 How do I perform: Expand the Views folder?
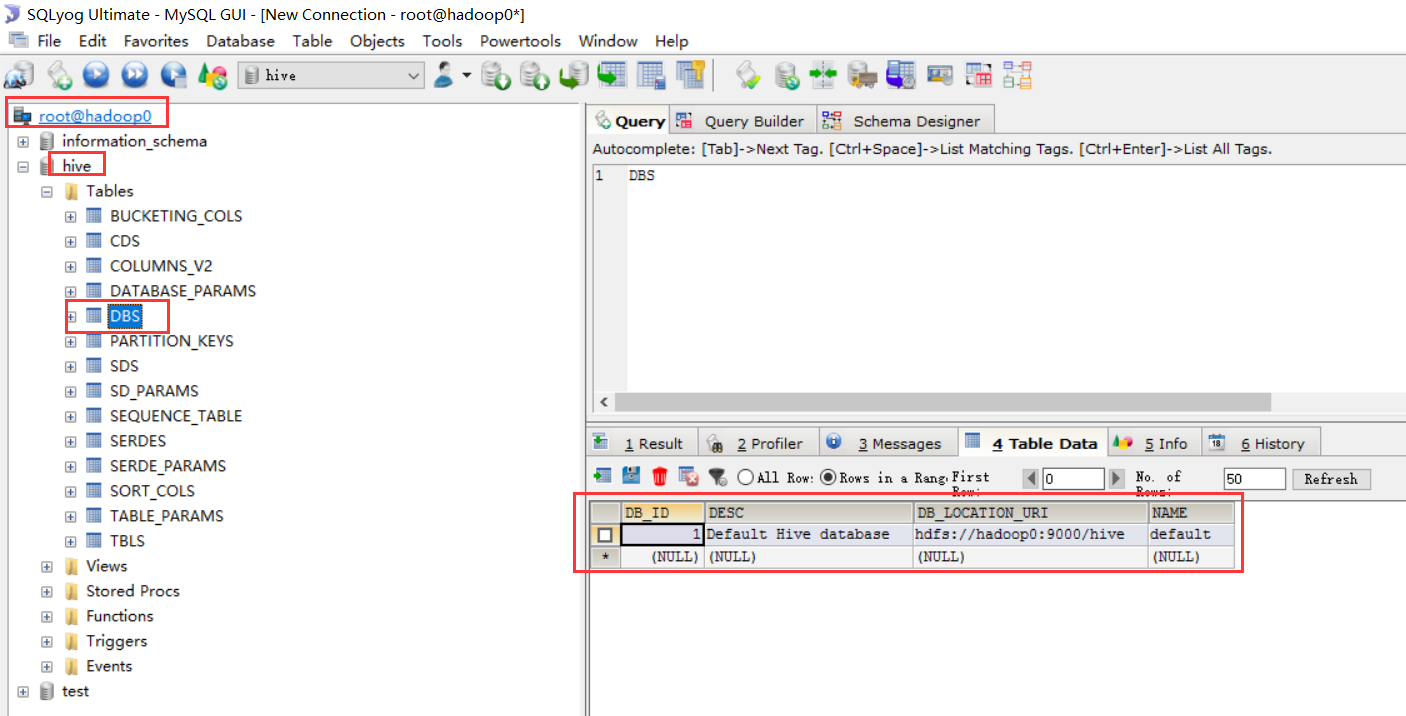47,567
